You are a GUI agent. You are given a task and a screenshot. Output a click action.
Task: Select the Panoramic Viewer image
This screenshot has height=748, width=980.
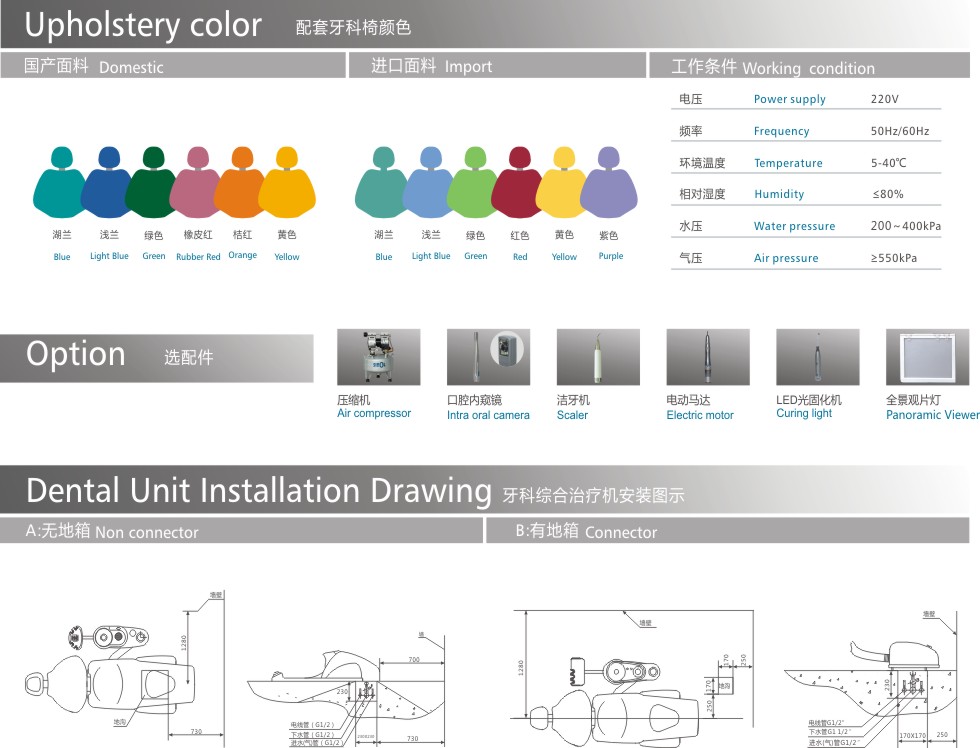(927, 357)
